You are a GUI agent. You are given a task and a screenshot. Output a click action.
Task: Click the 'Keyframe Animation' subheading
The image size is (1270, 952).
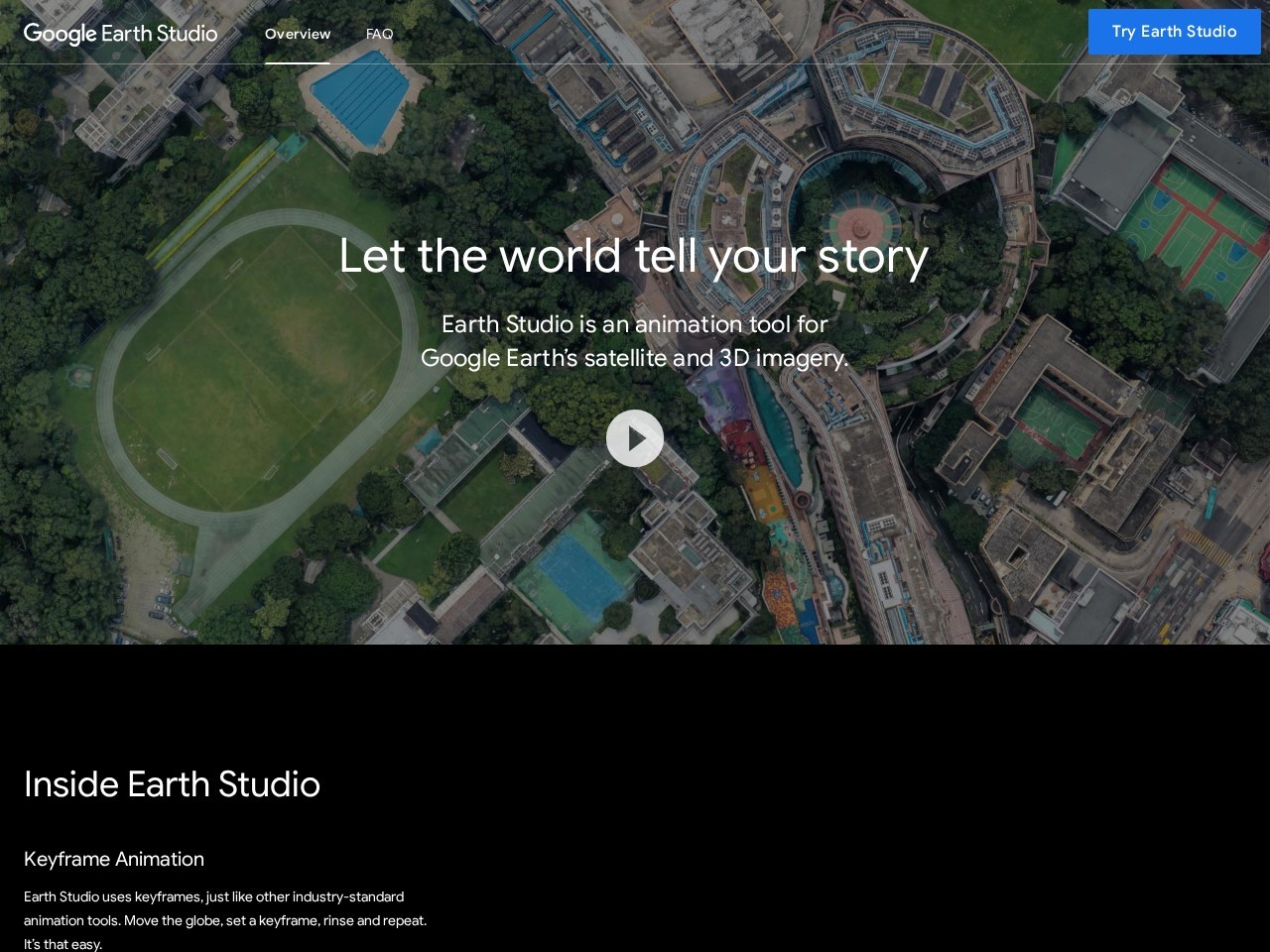114,859
